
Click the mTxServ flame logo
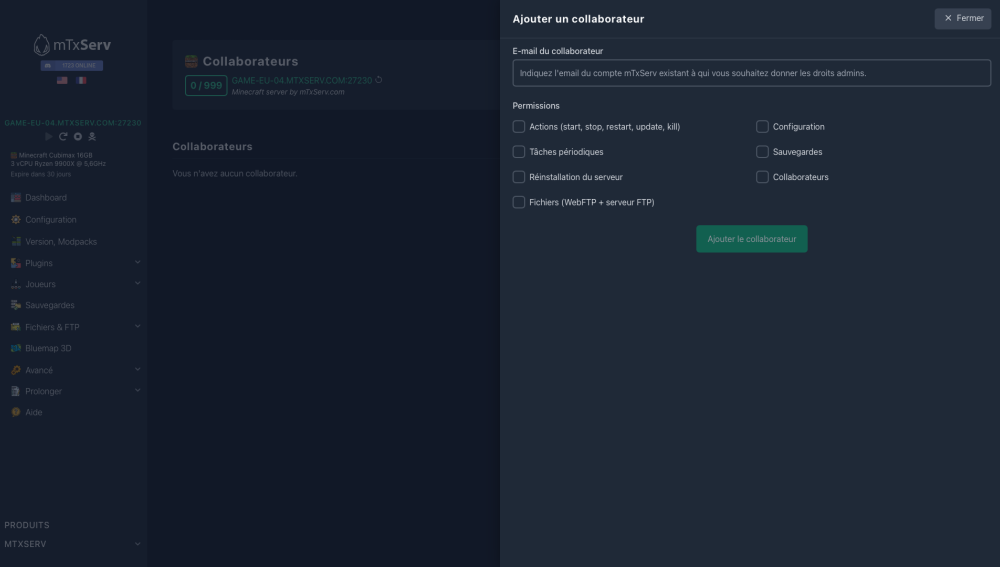41,45
